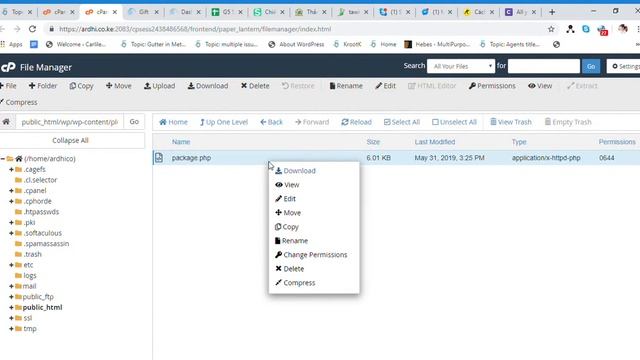Expand the public_html folder node

click(11, 307)
